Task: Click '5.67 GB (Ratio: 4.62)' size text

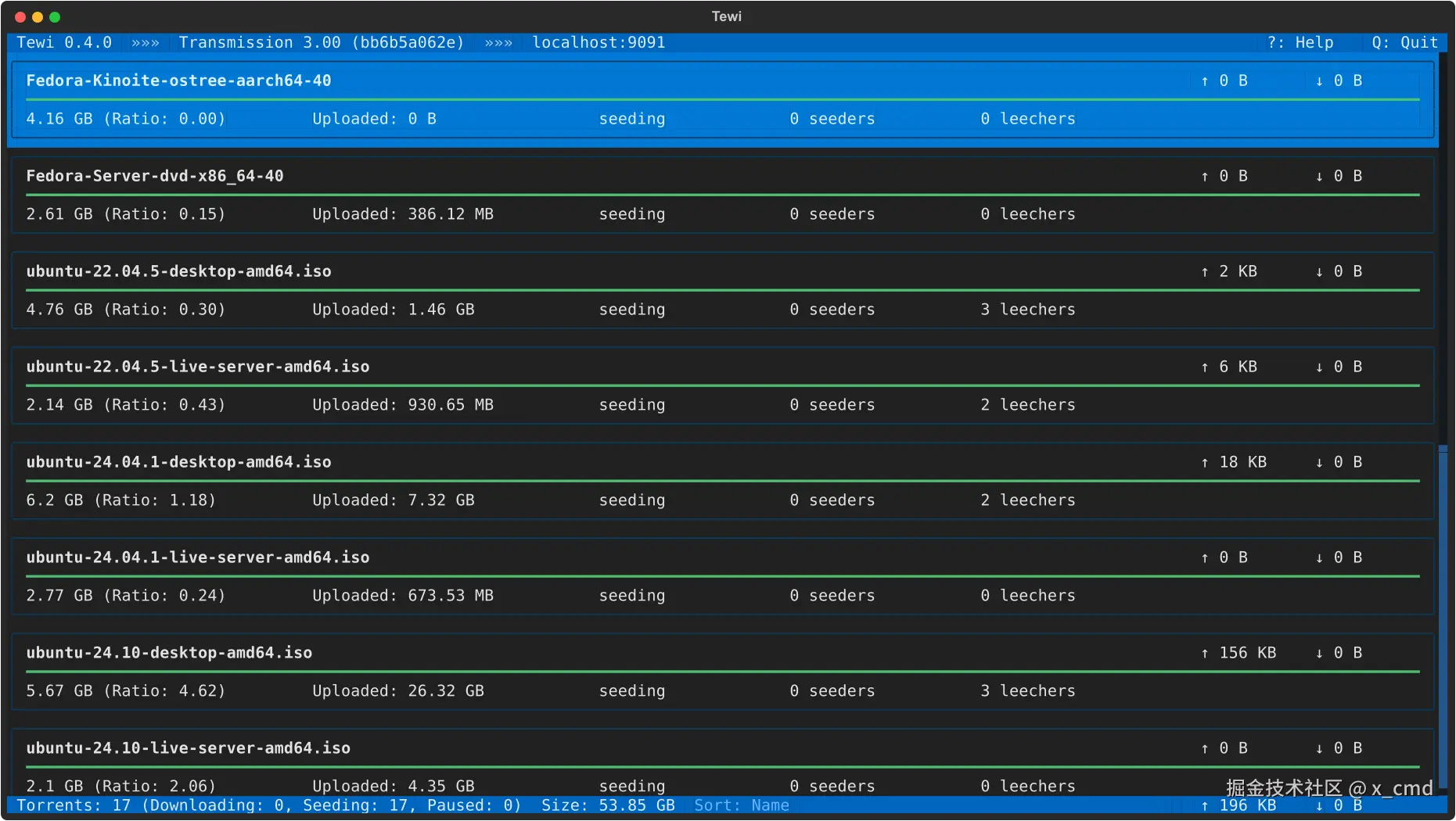Action: pyautogui.click(x=126, y=691)
